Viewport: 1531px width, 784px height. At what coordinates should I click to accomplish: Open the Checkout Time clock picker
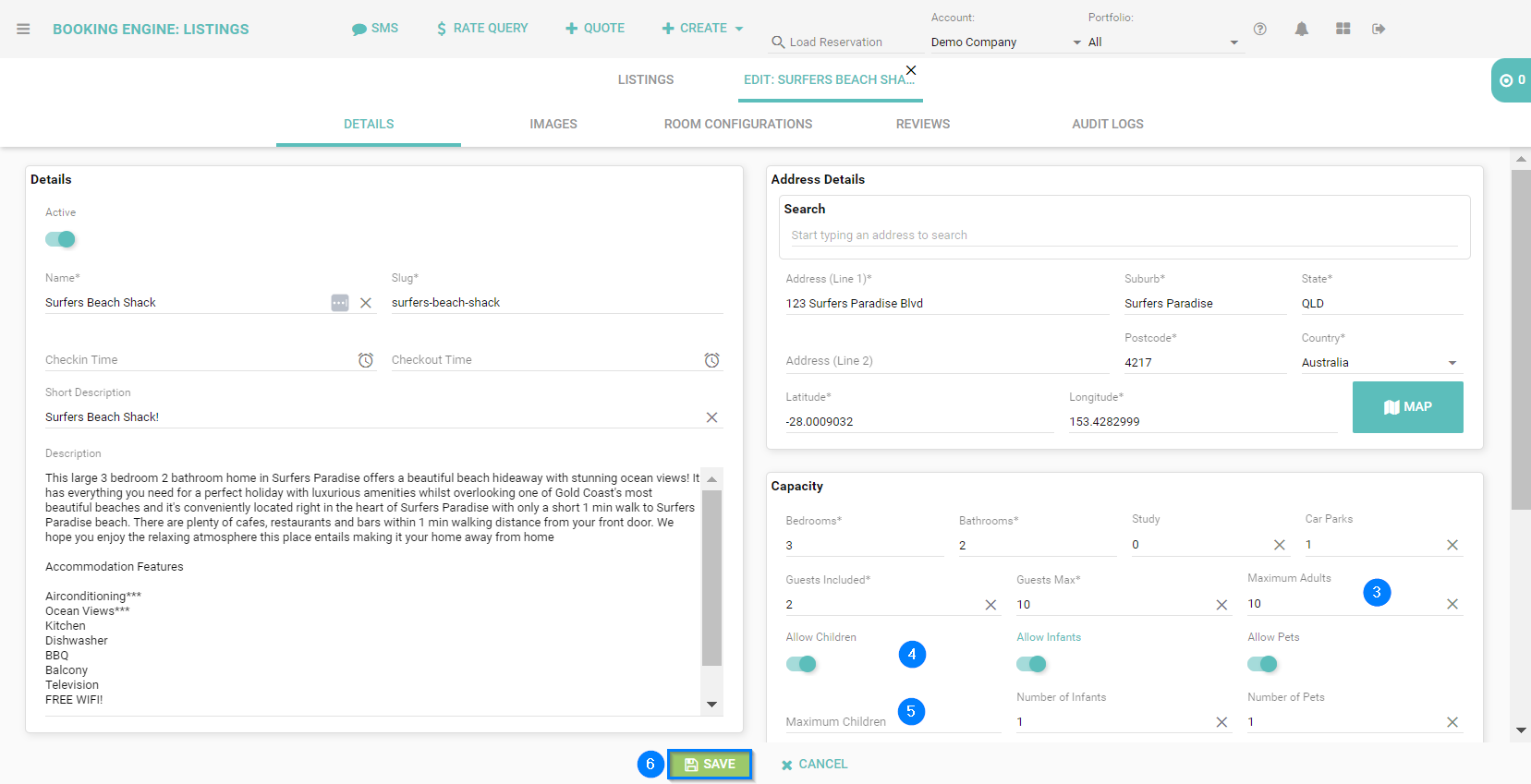pyautogui.click(x=711, y=360)
